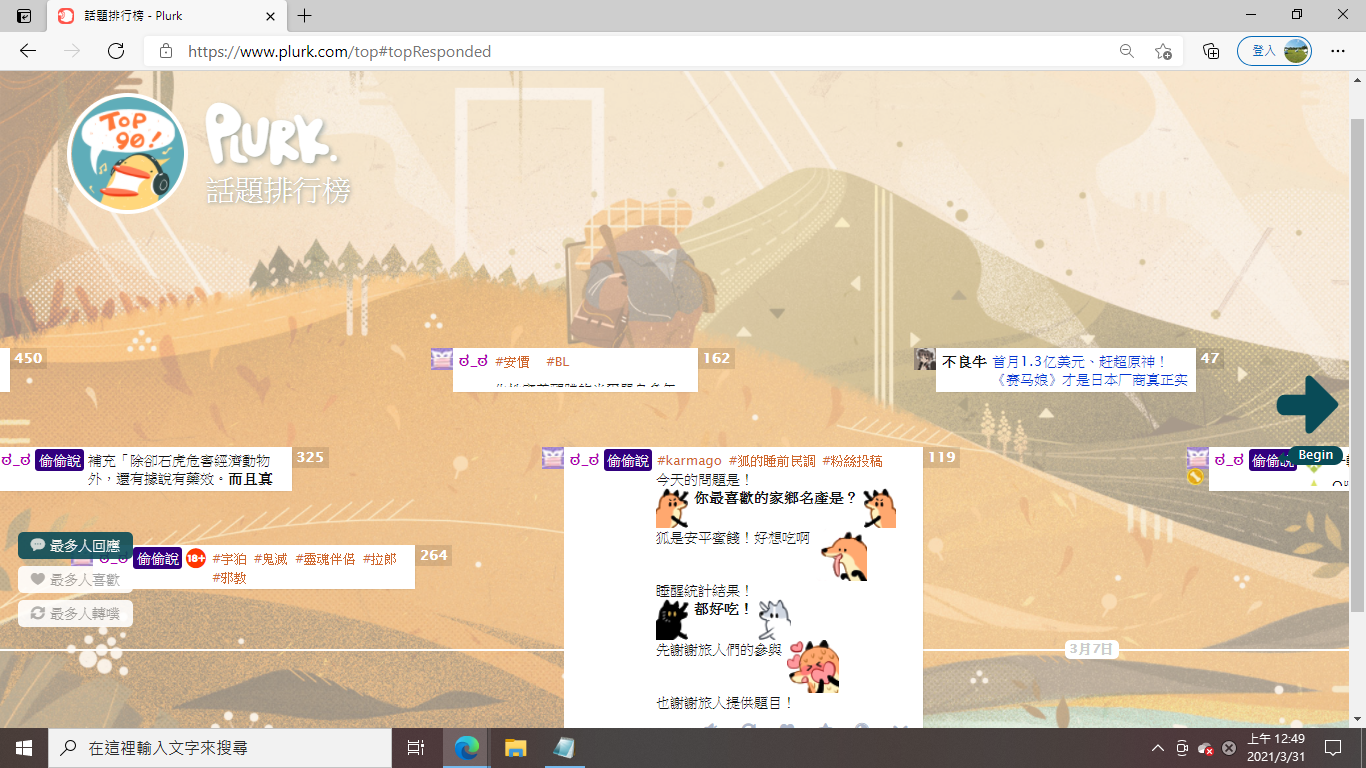Screen dimensions: 1366x768
Task: Close the 話題排行榜 - Plurk tab
Action: point(270,16)
